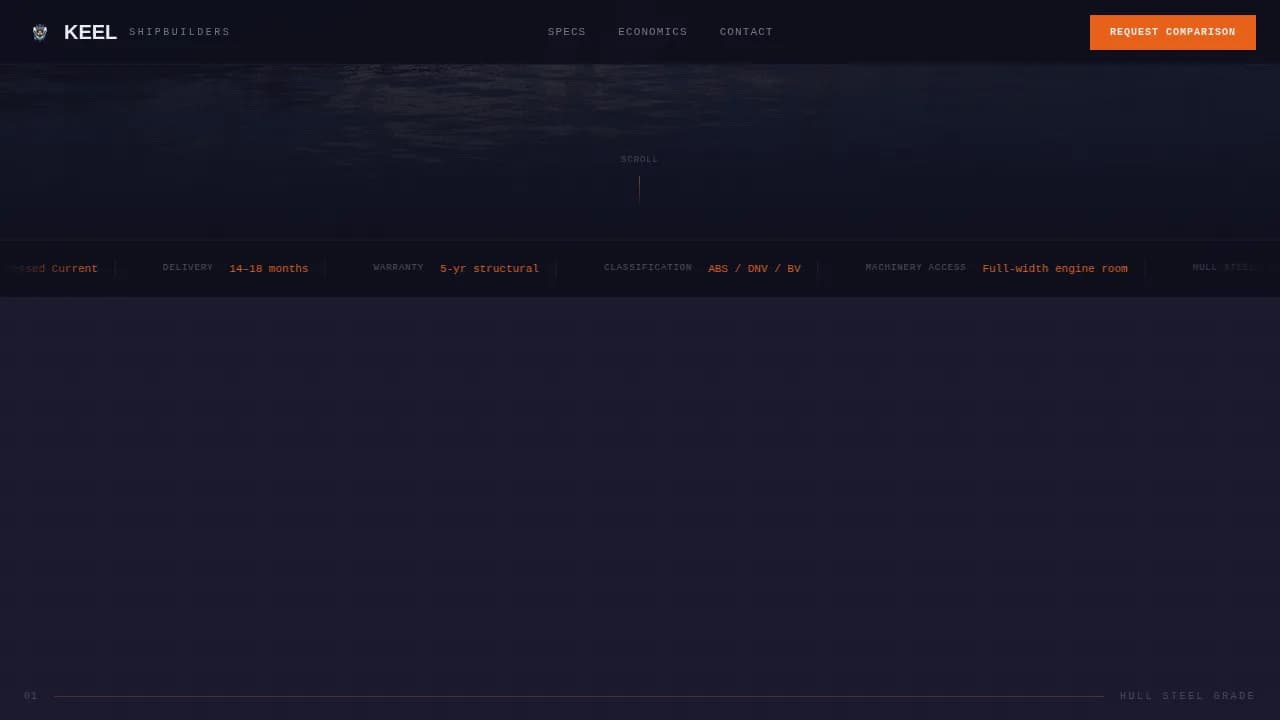This screenshot has height=720, width=1280.
Task: Click the section number 01 marker
Action: tap(31, 696)
